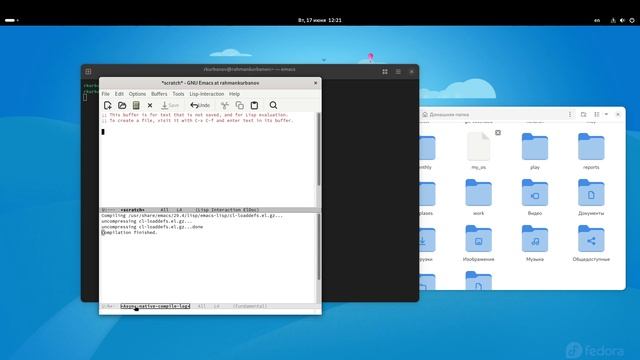The height and width of the screenshot is (360, 640).
Task: Open the Tools menu in Emacs
Action: pos(178,94)
